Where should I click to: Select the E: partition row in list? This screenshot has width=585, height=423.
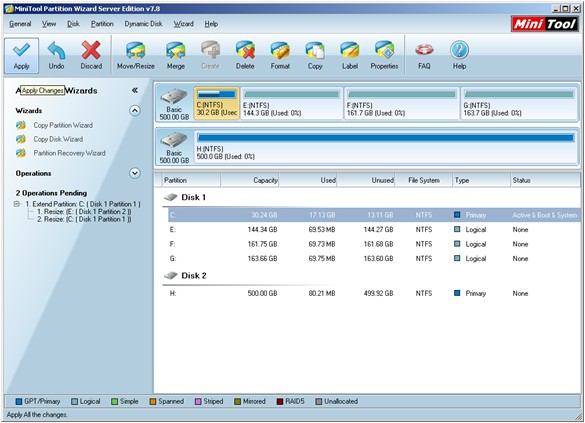375,229
